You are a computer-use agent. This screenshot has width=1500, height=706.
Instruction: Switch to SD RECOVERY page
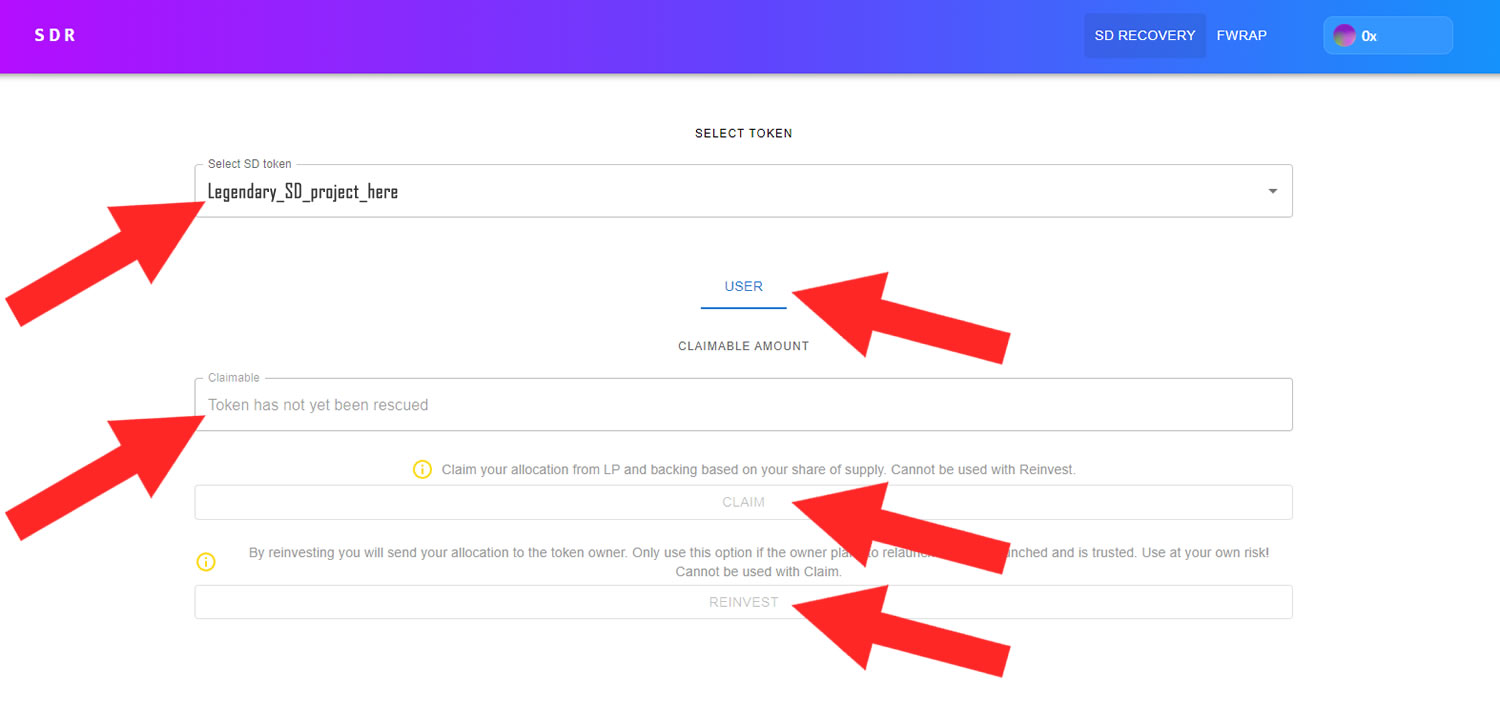coord(1144,36)
